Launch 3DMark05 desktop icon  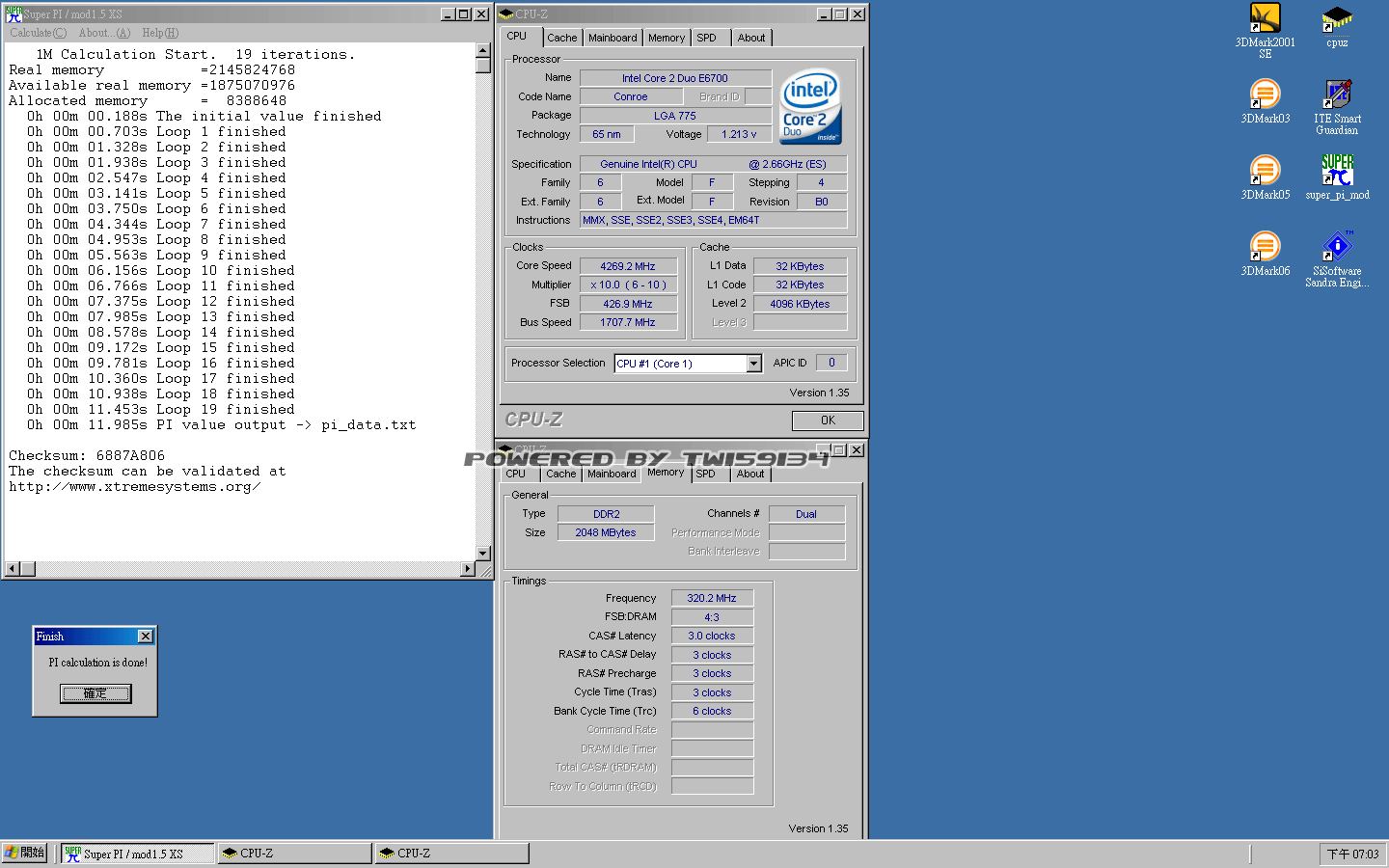(x=1265, y=172)
